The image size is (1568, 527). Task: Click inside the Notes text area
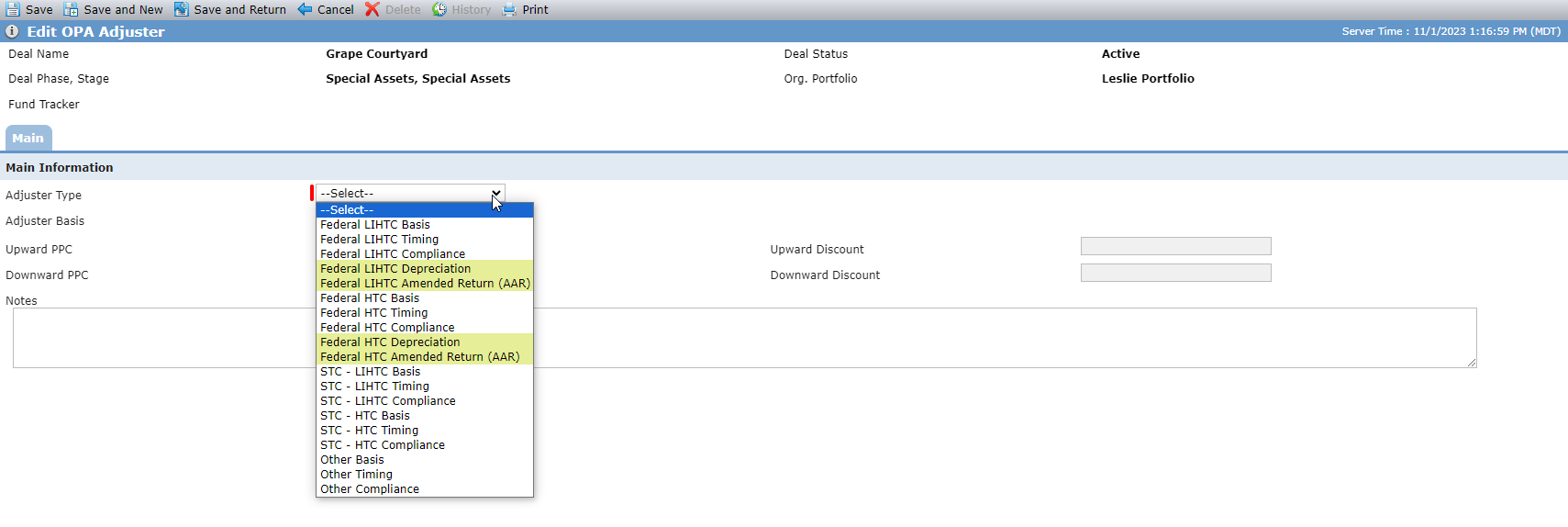click(x=744, y=338)
